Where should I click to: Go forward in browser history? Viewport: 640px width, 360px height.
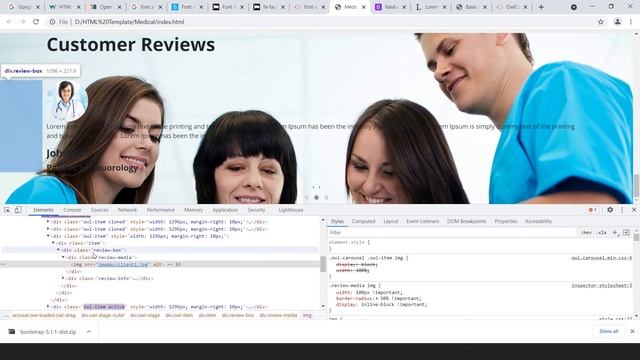[22, 22]
